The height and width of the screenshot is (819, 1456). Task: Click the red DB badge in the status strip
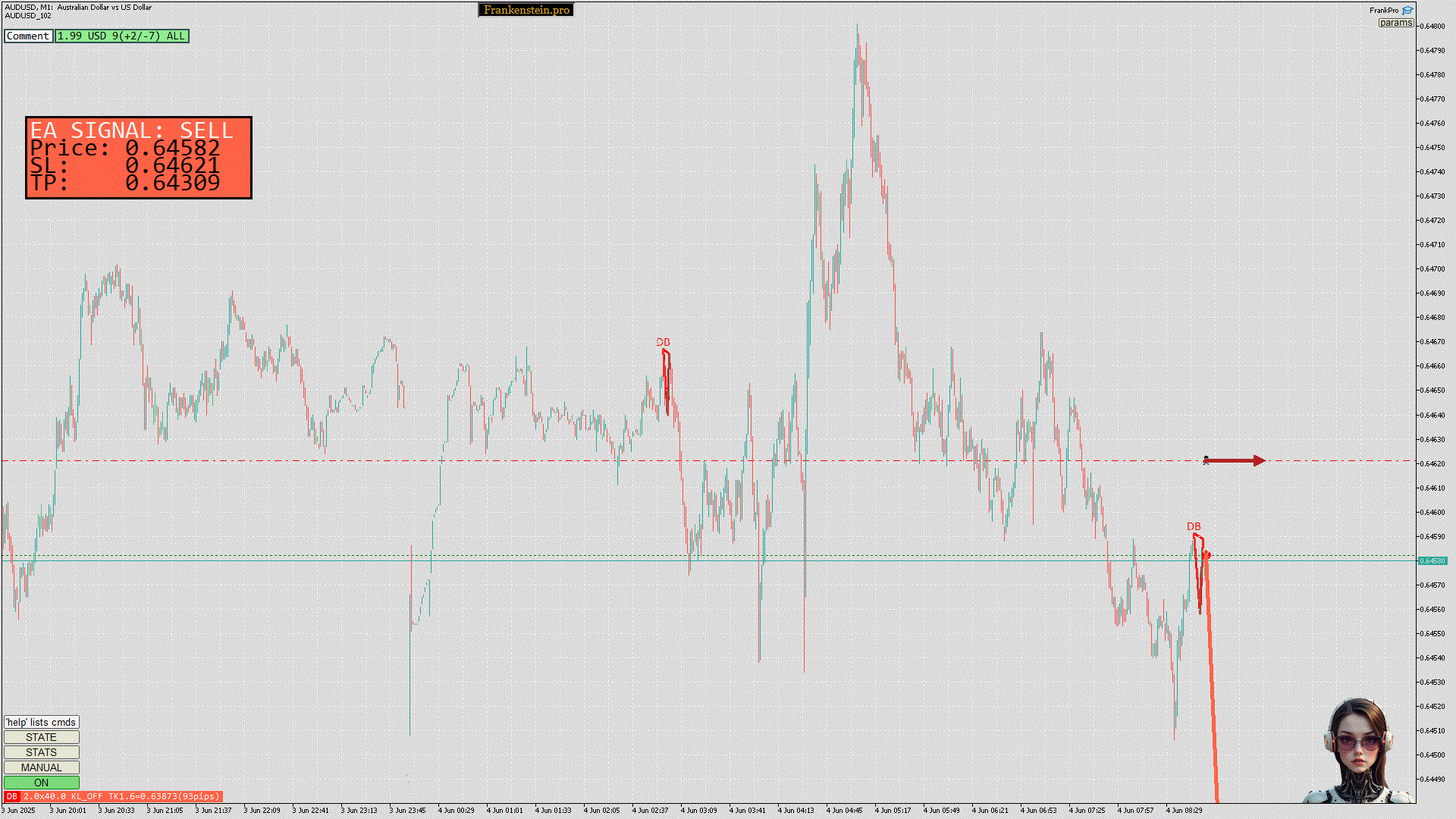(11, 796)
